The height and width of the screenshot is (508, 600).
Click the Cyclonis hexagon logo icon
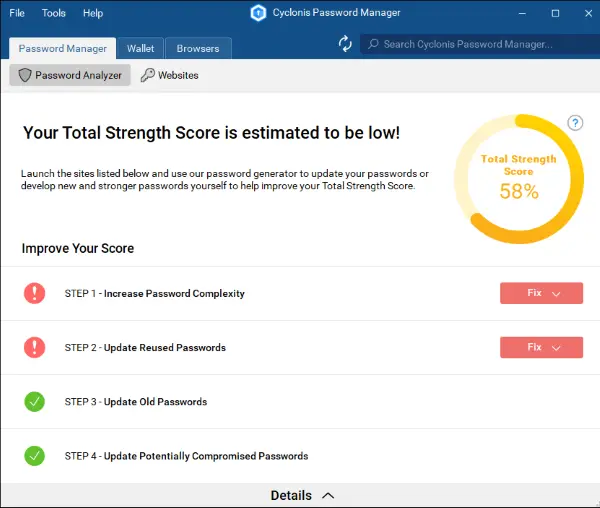(258, 13)
